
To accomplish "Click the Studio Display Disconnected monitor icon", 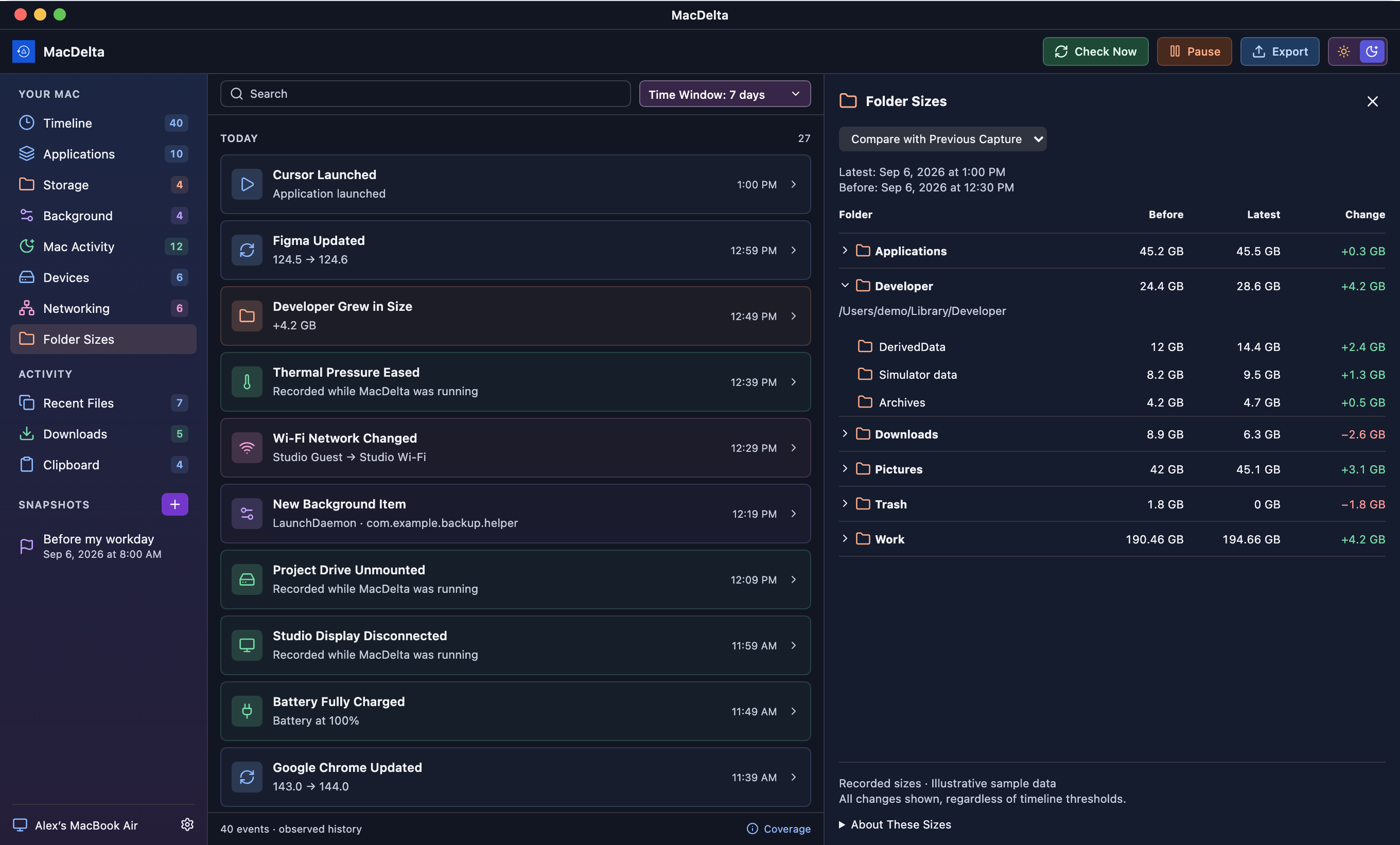I will [x=247, y=645].
